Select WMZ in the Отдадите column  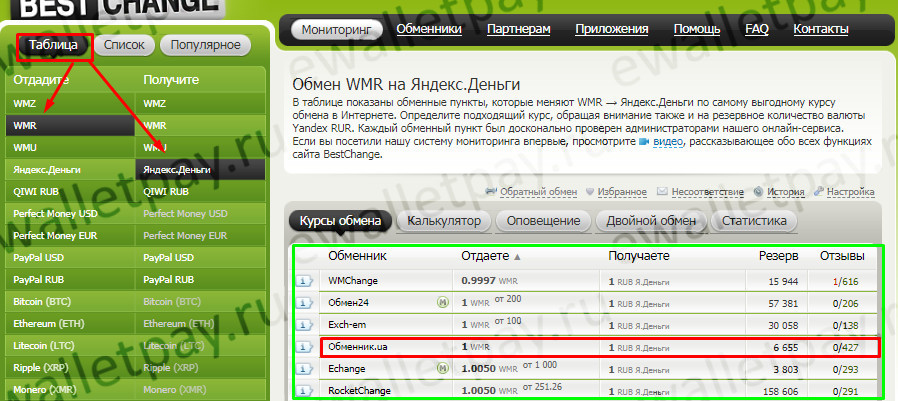coord(70,104)
